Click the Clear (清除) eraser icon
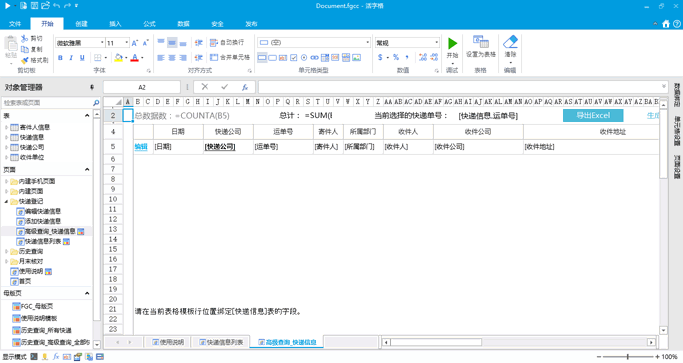Viewport: 683px width, 363px height. (x=510, y=42)
